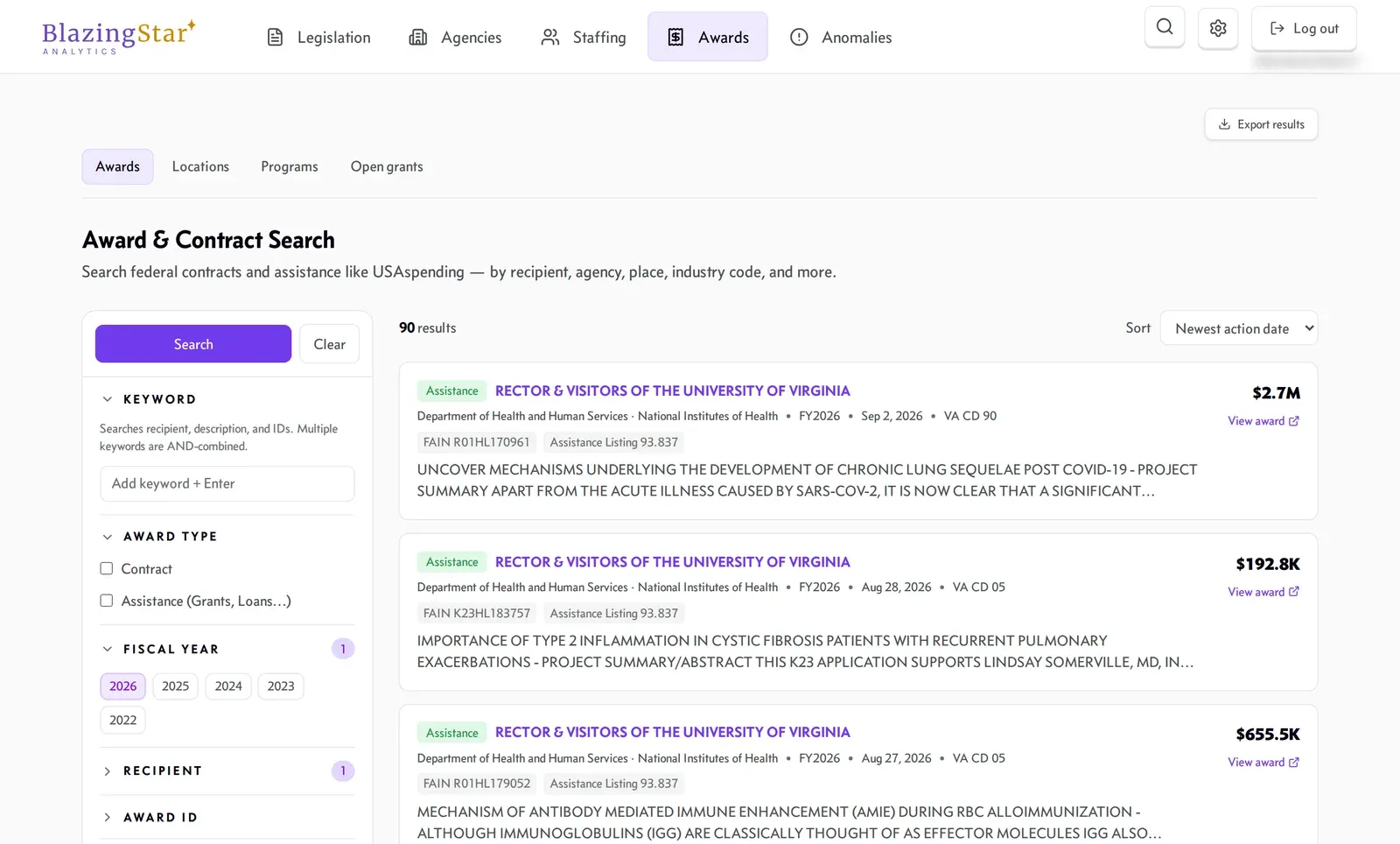This screenshot has width=1400, height=844.
Task: Open external link icon for $192.8K award
Action: (x=1294, y=592)
